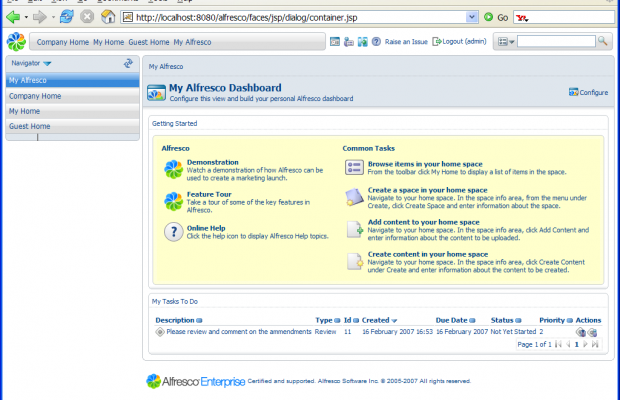The height and width of the screenshot is (400, 620).
Task: Expand the browser address bar history dropdown
Action: point(472,17)
